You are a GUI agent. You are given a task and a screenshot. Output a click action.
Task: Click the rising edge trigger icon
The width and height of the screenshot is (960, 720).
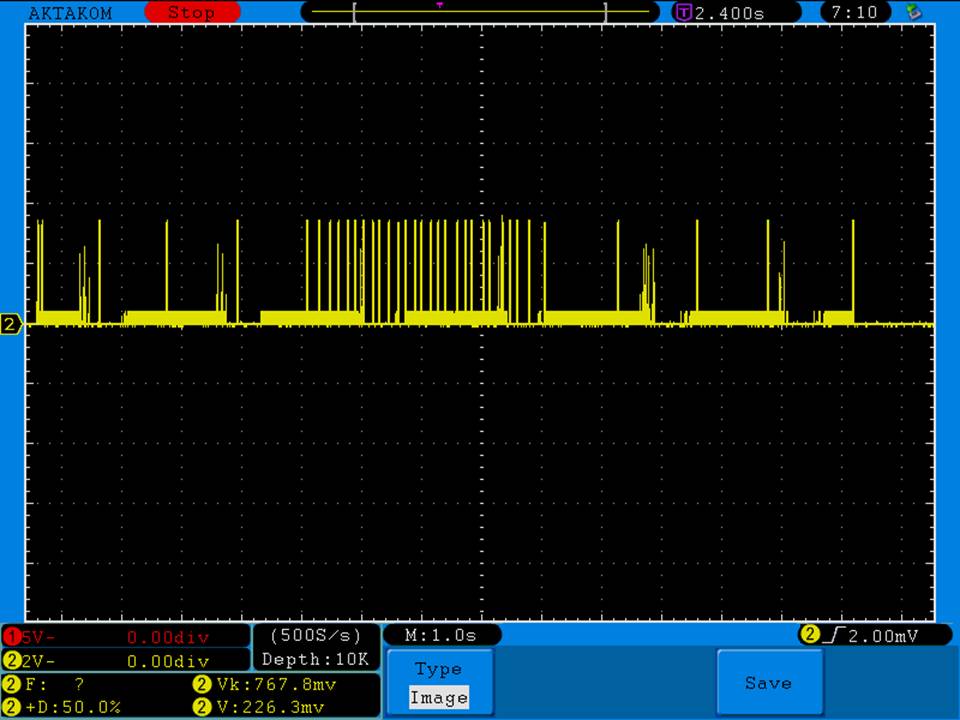pos(832,636)
